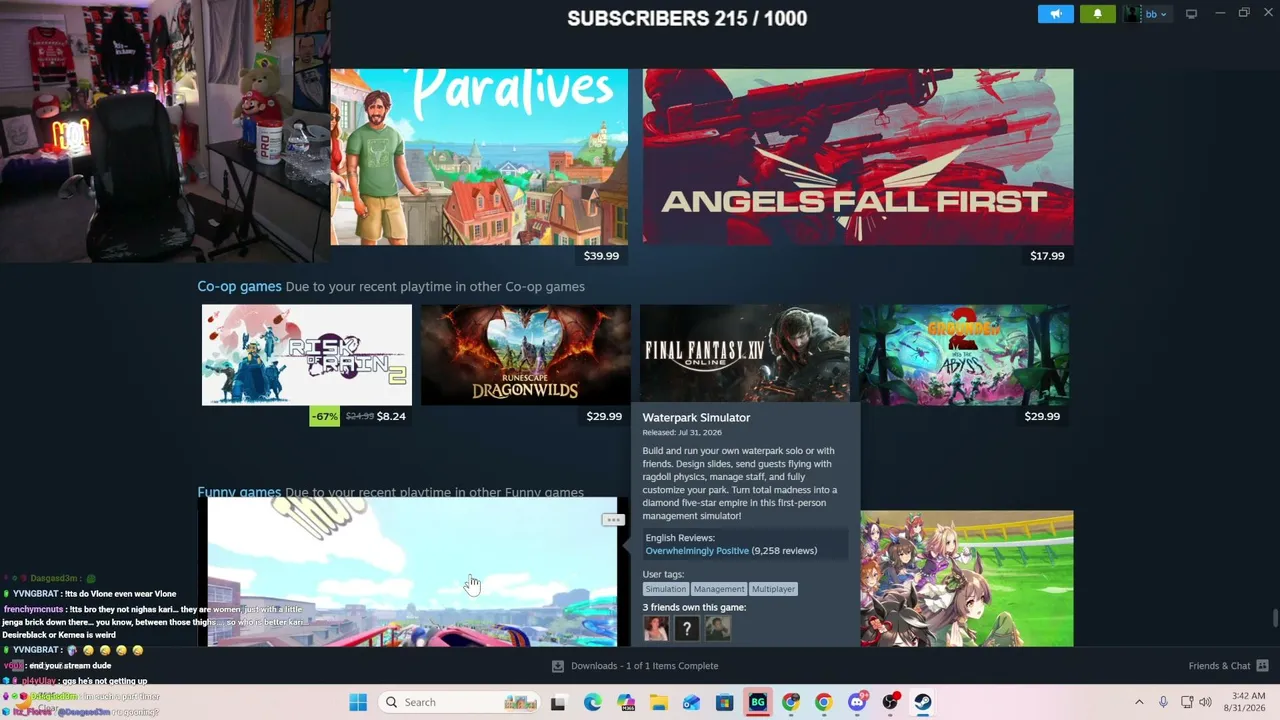Open Microsoft Store from taskbar
Image resolution: width=1280 pixels, height=720 pixels.
pyautogui.click(x=724, y=702)
